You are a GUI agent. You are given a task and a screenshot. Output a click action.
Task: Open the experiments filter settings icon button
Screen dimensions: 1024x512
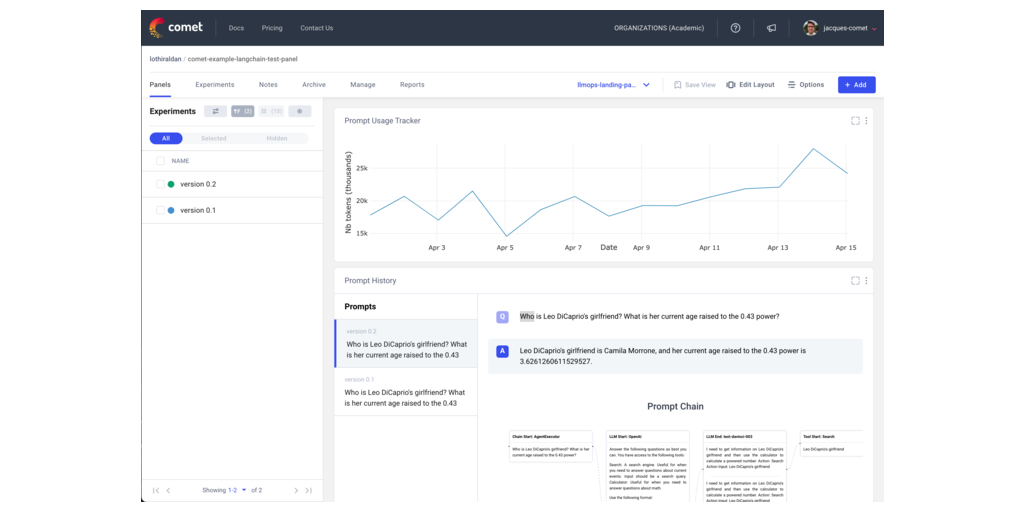216,111
